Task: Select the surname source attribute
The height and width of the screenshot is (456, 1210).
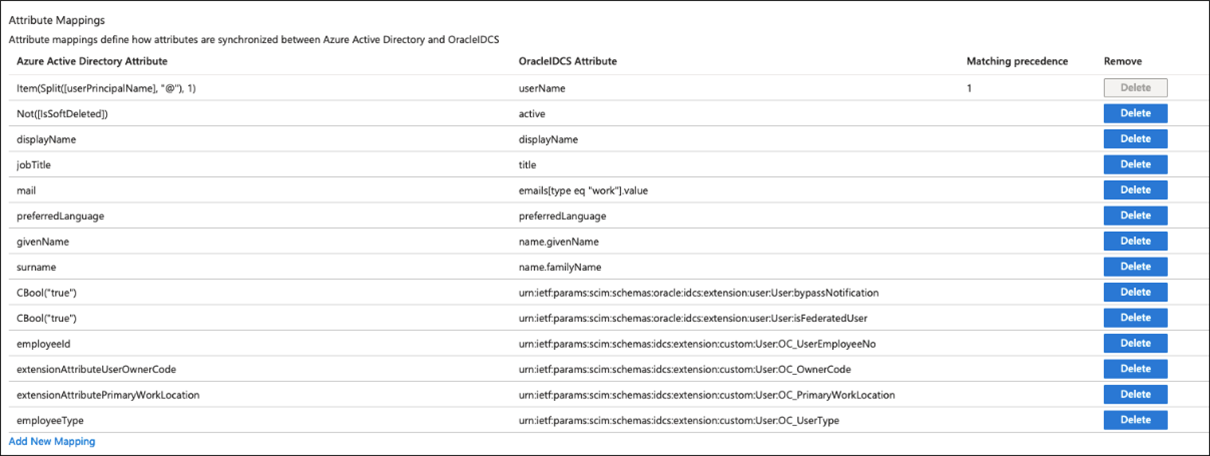Action: coord(38,267)
